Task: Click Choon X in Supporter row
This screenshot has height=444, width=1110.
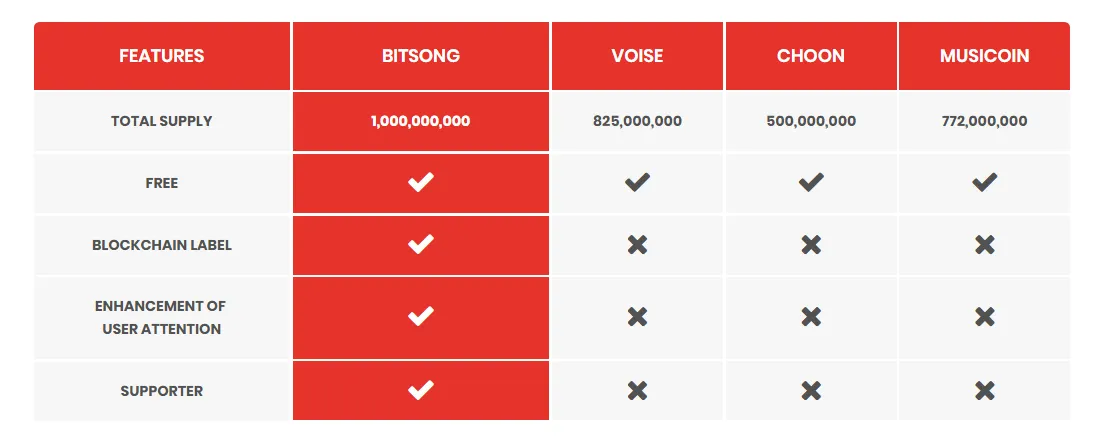Action: click(811, 390)
